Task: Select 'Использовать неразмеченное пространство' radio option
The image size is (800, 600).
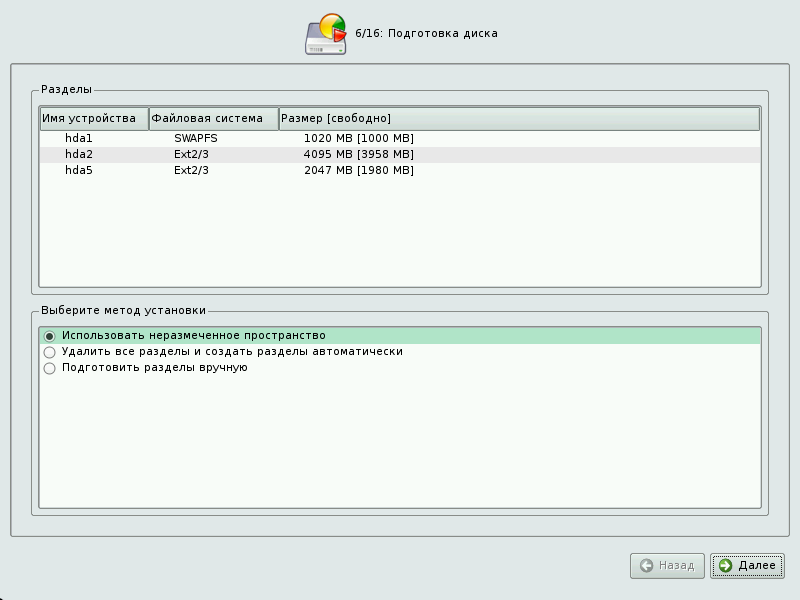Action: pyautogui.click(x=50, y=336)
